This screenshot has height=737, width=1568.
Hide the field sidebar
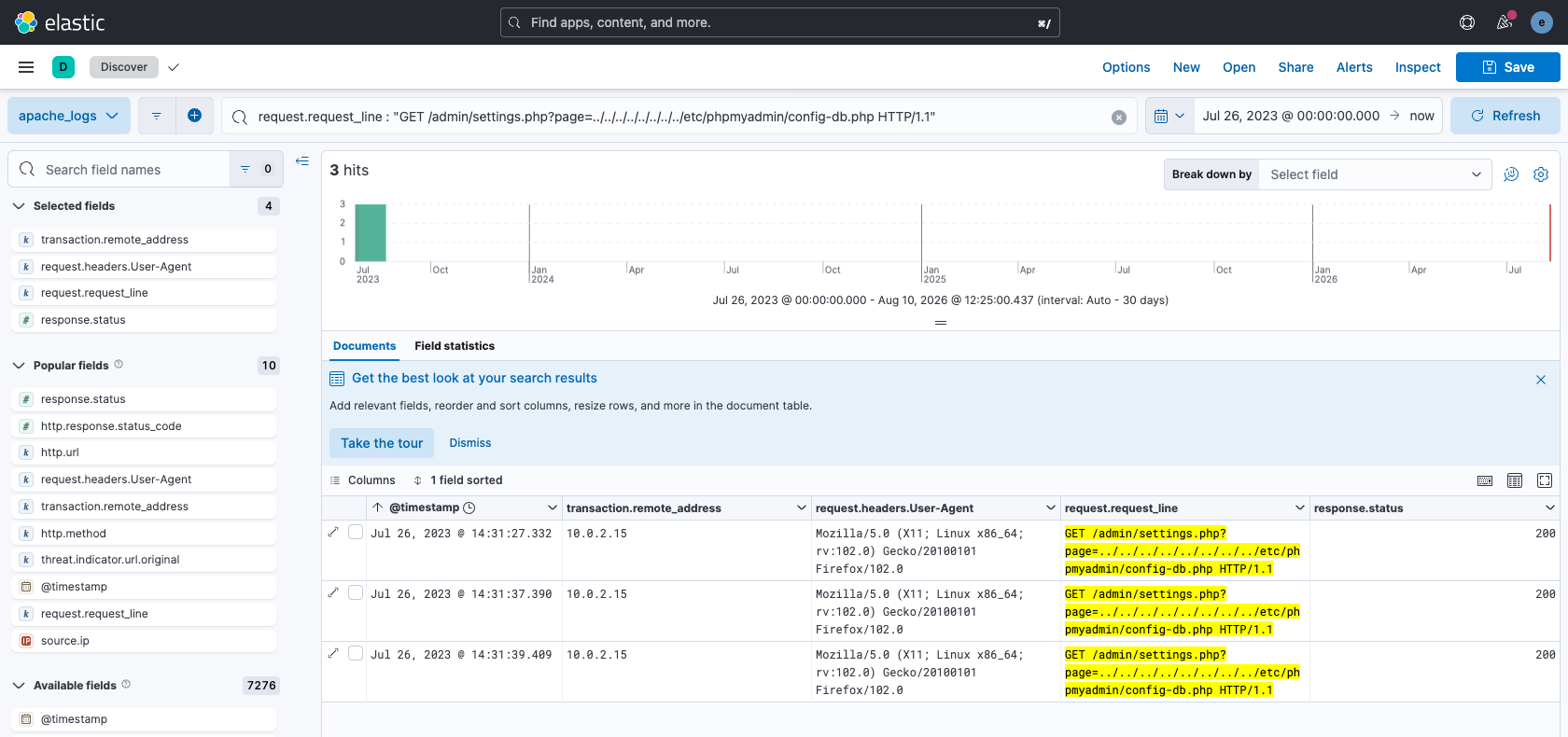302,161
